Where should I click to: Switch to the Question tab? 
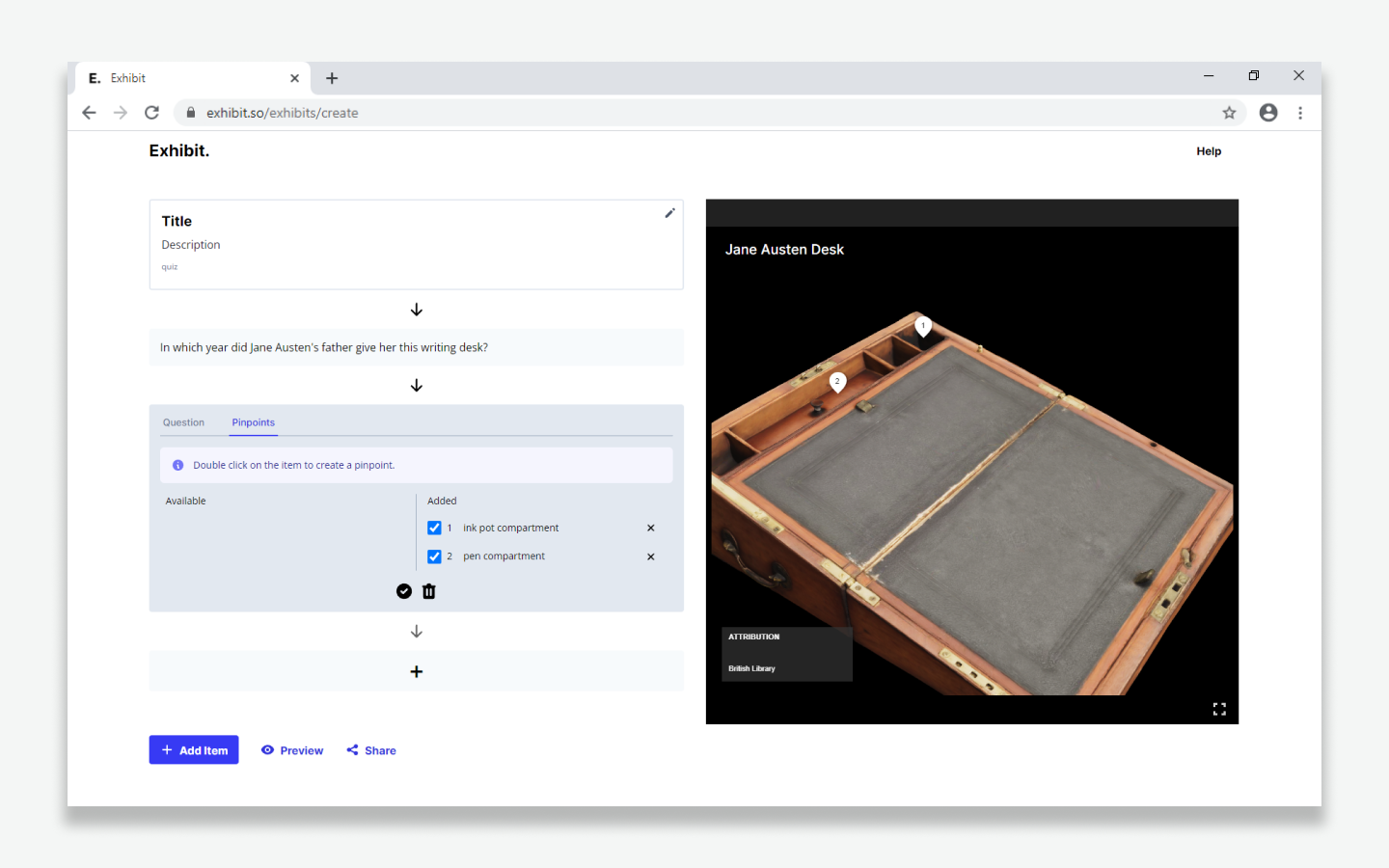pos(183,422)
